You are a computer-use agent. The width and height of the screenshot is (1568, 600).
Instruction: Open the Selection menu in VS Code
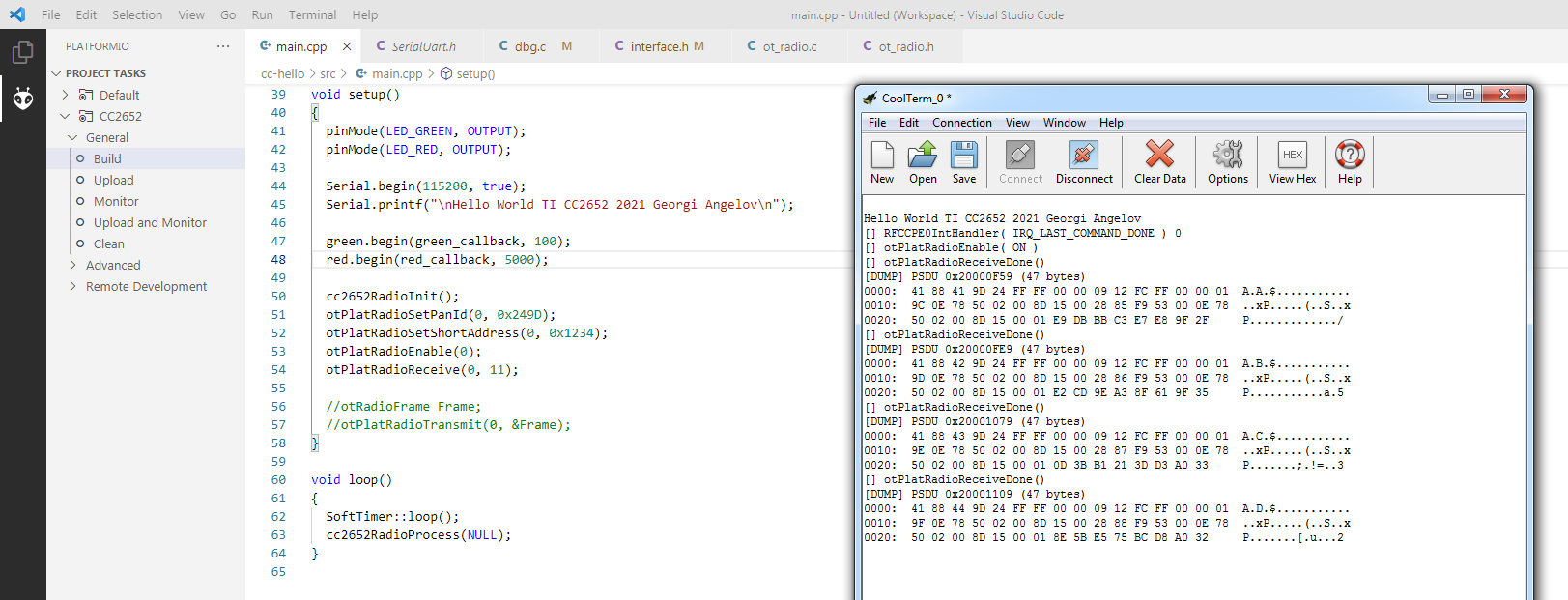(x=137, y=14)
